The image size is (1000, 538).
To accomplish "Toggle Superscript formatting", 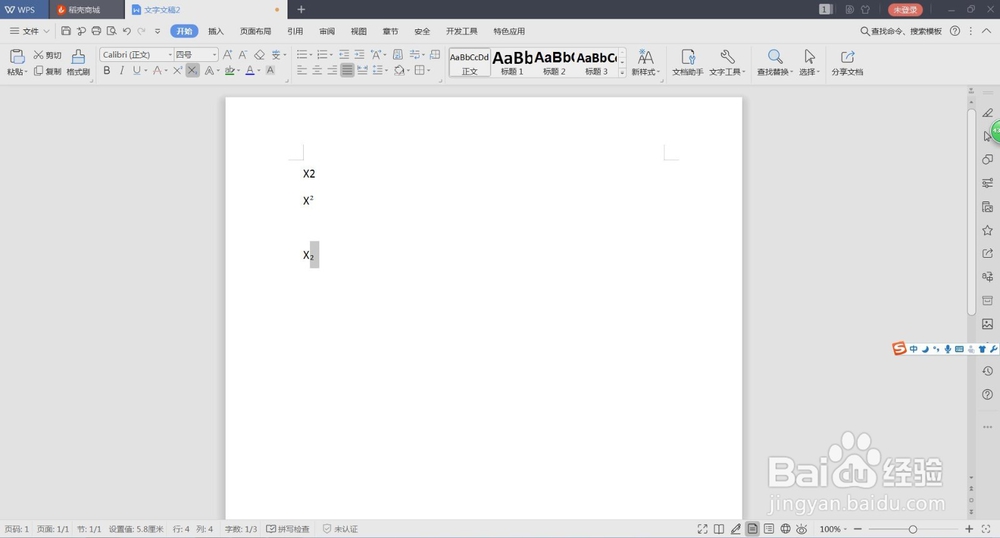I will pyautogui.click(x=177, y=70).
